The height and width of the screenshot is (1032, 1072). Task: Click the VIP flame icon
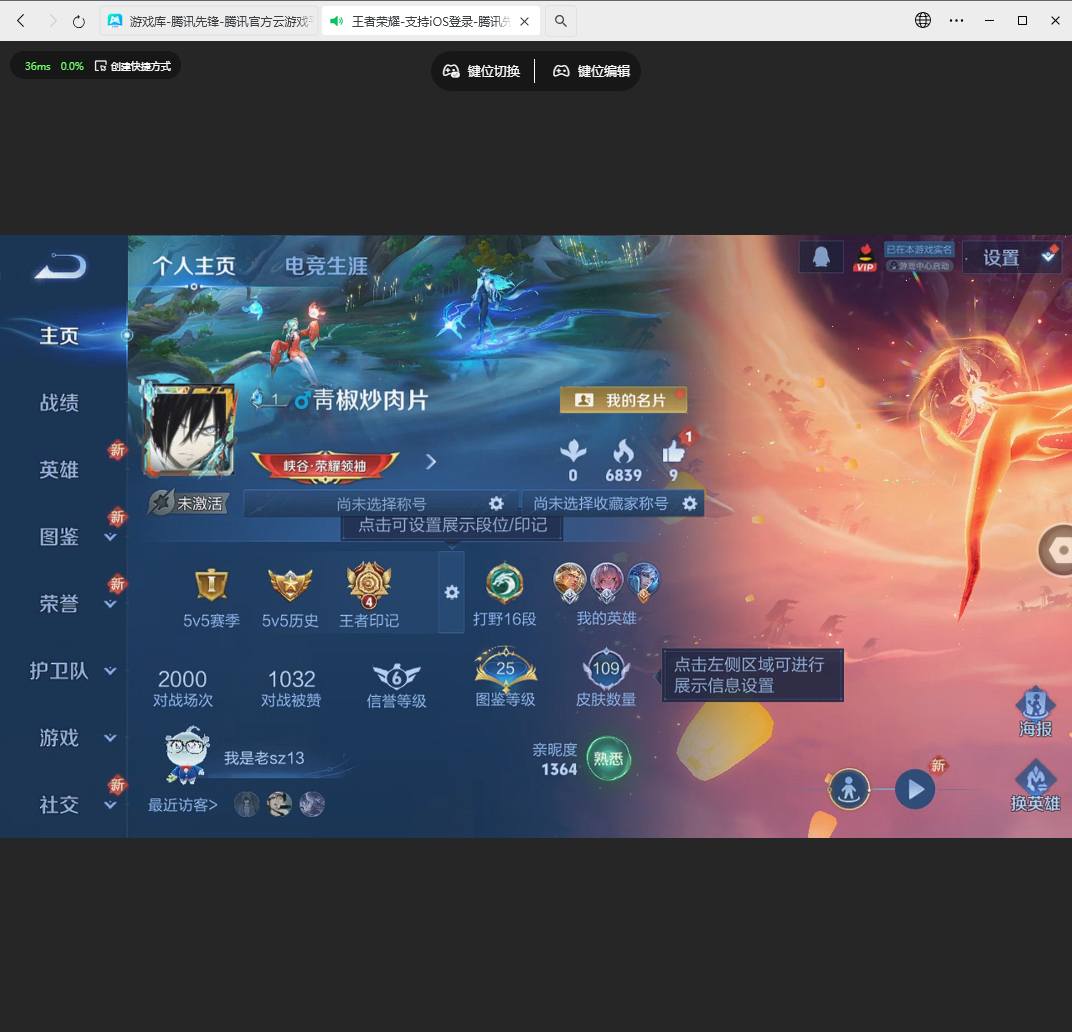pos(864,258)
